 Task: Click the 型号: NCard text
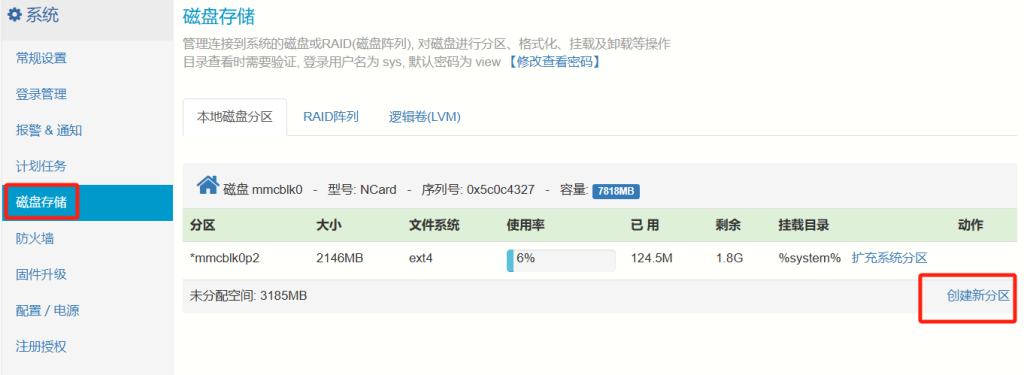362,190
